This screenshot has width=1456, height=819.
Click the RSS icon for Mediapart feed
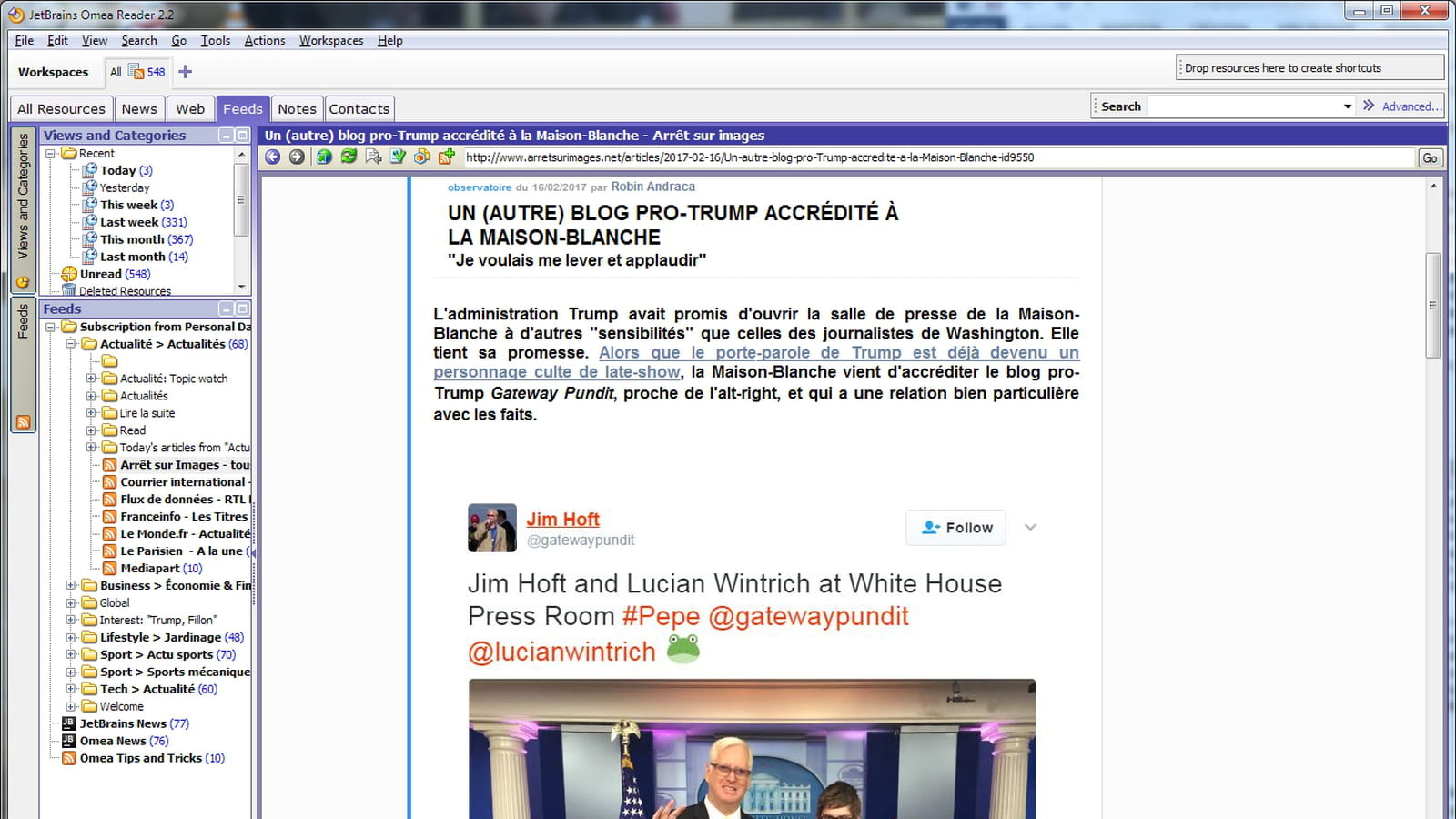[109, 569]
